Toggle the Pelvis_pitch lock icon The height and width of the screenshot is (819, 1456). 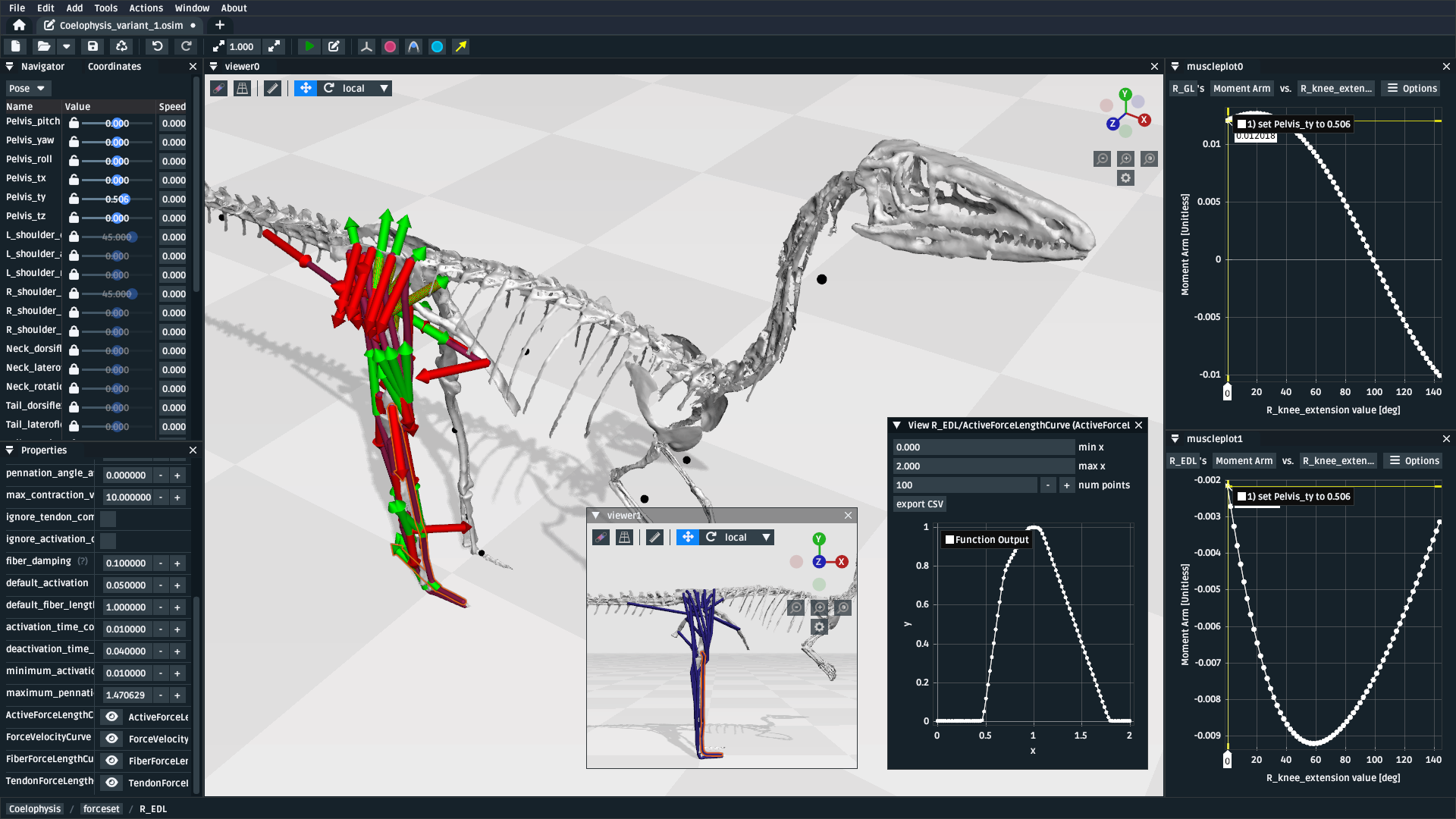74,123
